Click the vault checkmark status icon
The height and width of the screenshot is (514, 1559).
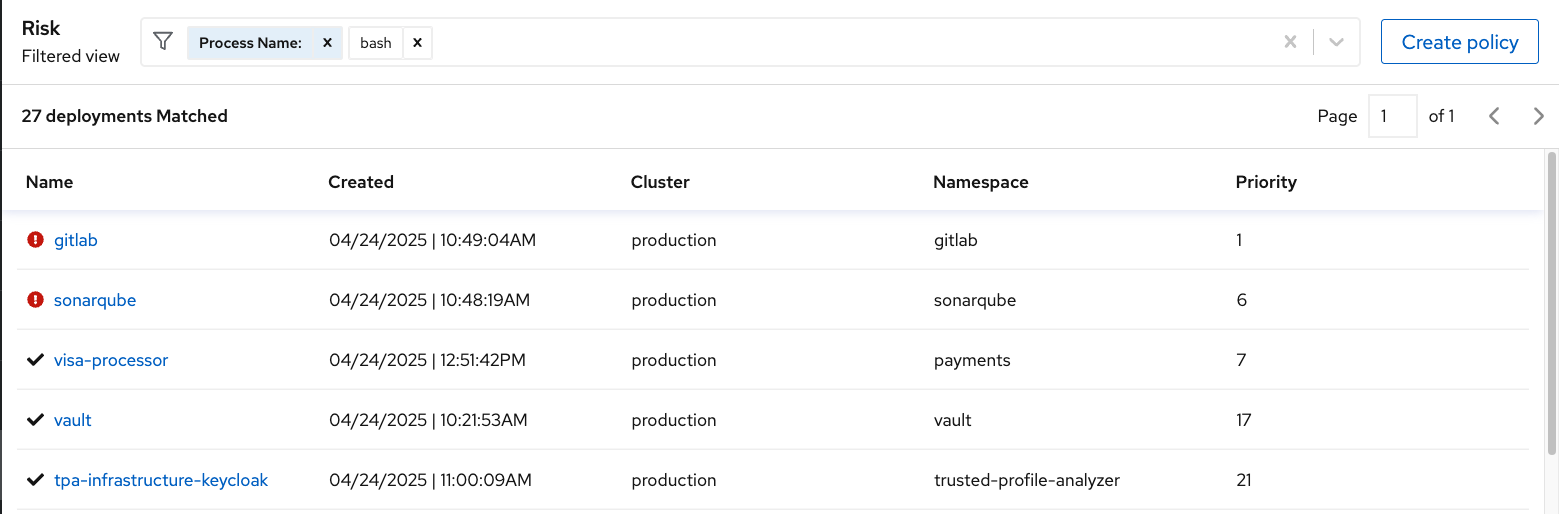(x=36, y=420)
